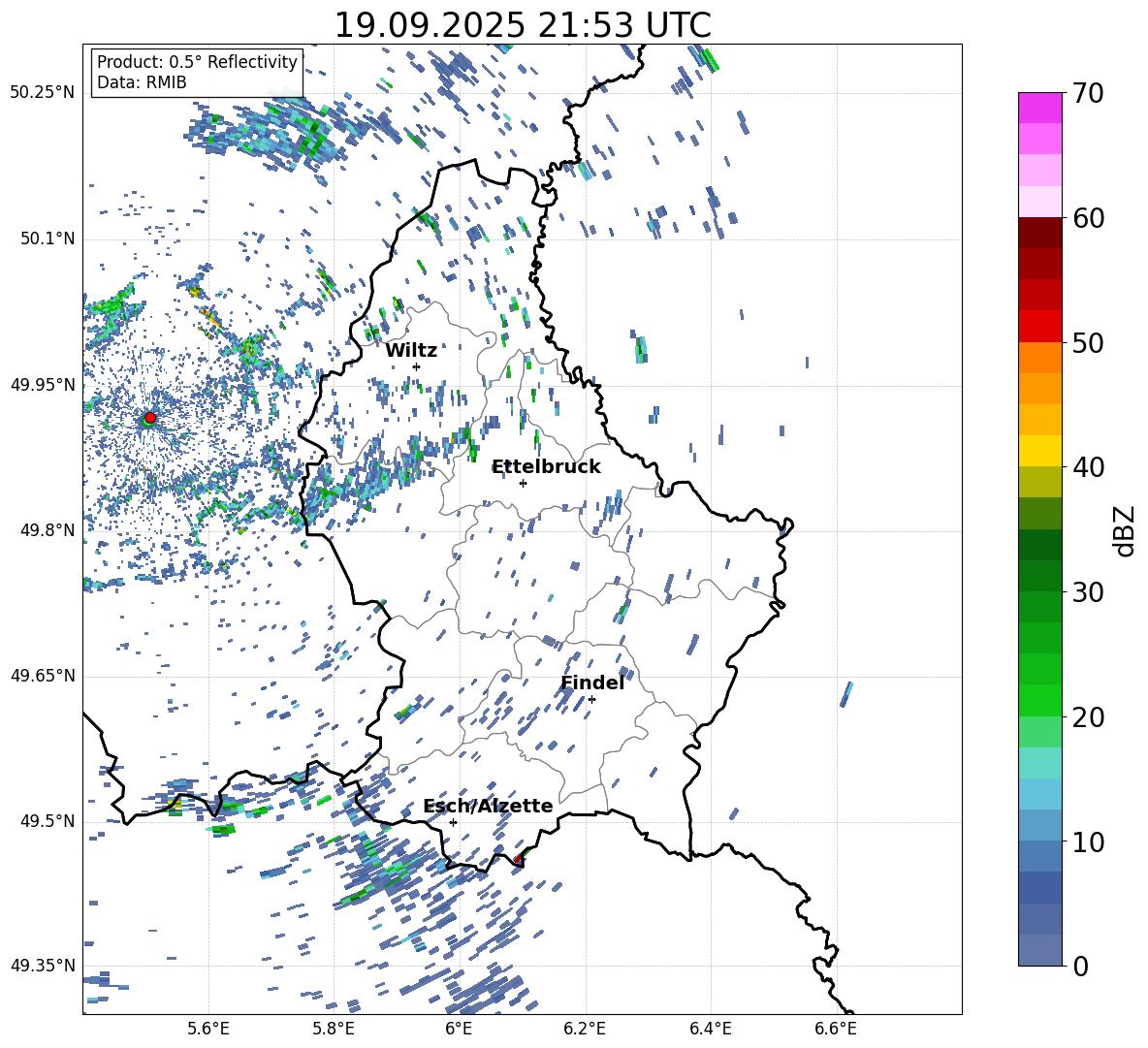The image size is (1148, 1048).
Task: Select the Ettelbruck city label
Action: pos(546,466)
